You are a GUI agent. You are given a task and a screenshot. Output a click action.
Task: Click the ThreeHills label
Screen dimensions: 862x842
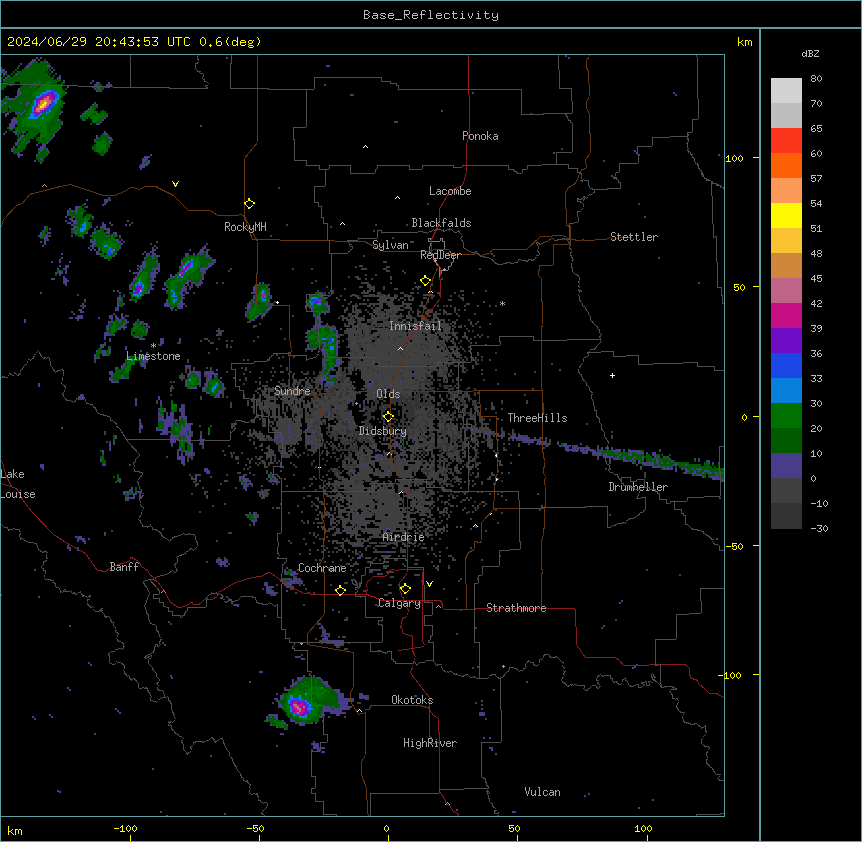point(537,418)
